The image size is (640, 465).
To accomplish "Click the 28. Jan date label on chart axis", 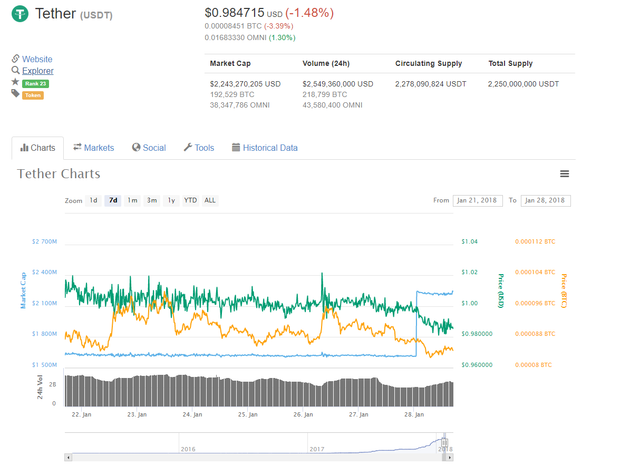I will 414,414.
